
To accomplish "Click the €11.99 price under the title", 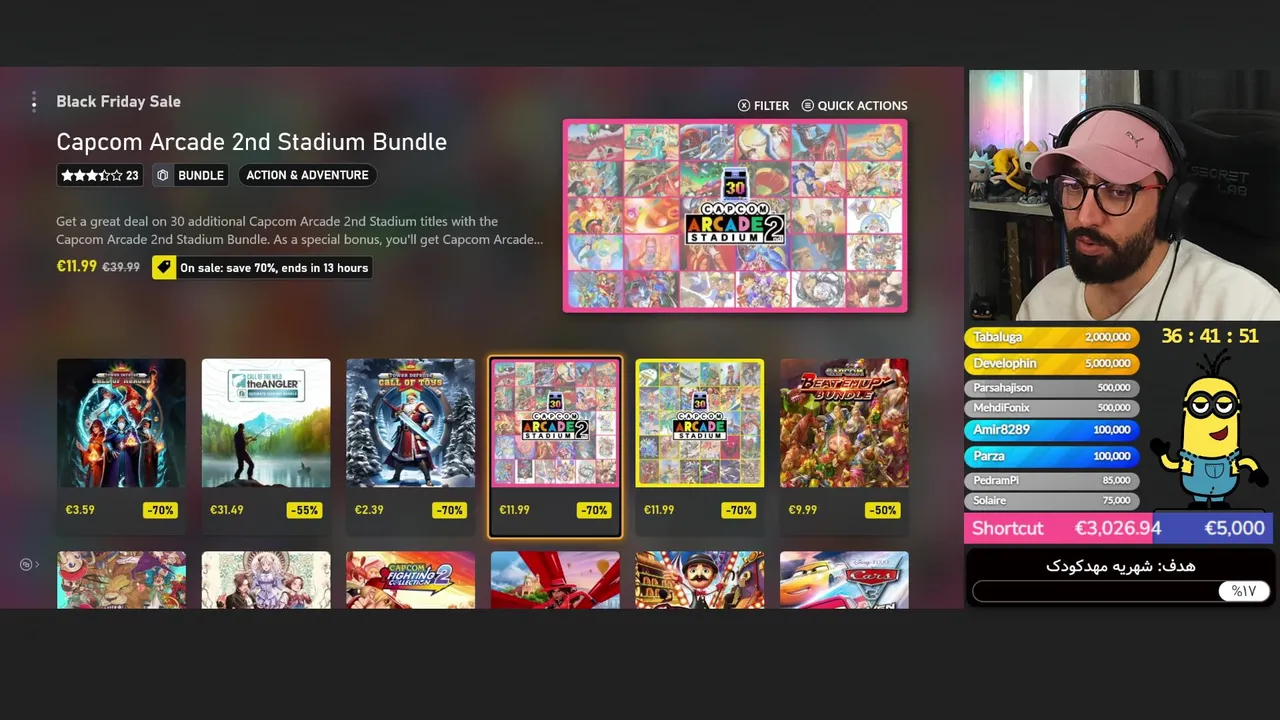I will tap(77, 267).
